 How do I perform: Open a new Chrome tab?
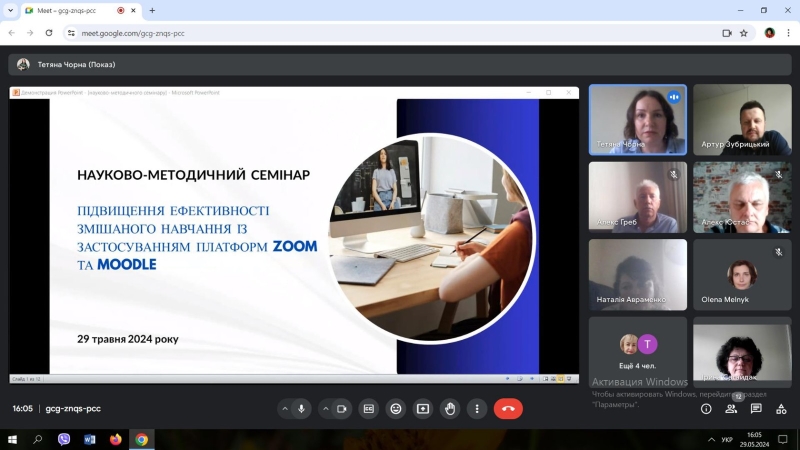click(152, 10)
